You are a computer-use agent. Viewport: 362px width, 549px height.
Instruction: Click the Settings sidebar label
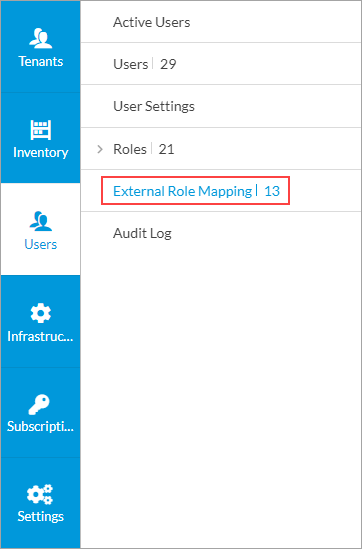pos(41,516)
